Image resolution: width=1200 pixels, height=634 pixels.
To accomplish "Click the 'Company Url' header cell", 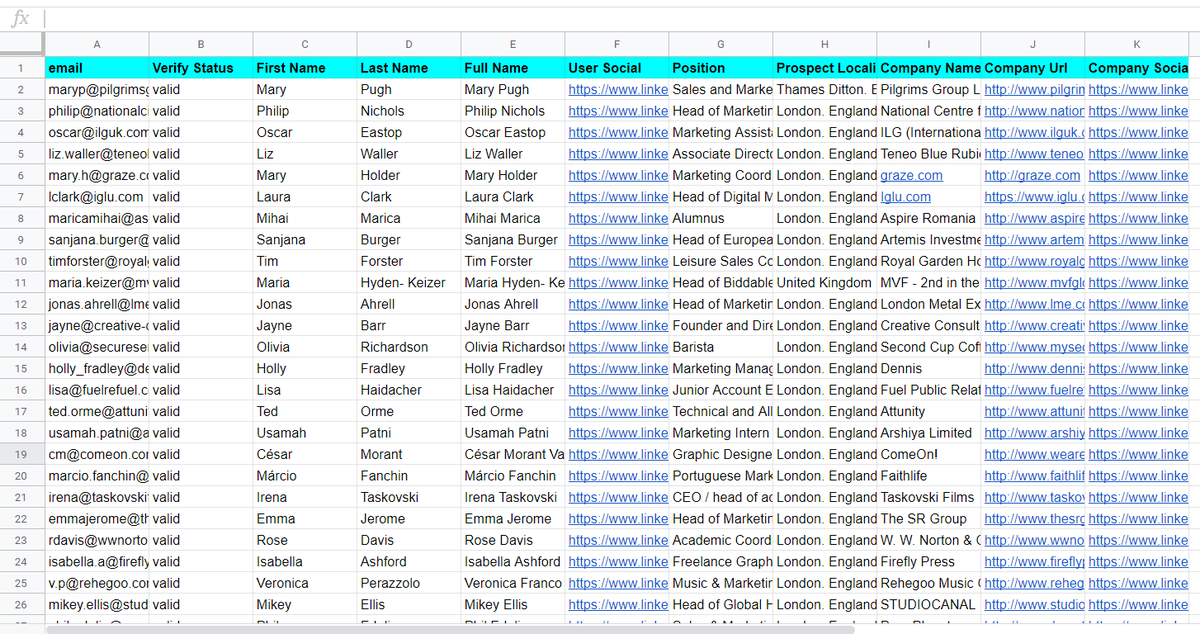I will (1033, 68).
